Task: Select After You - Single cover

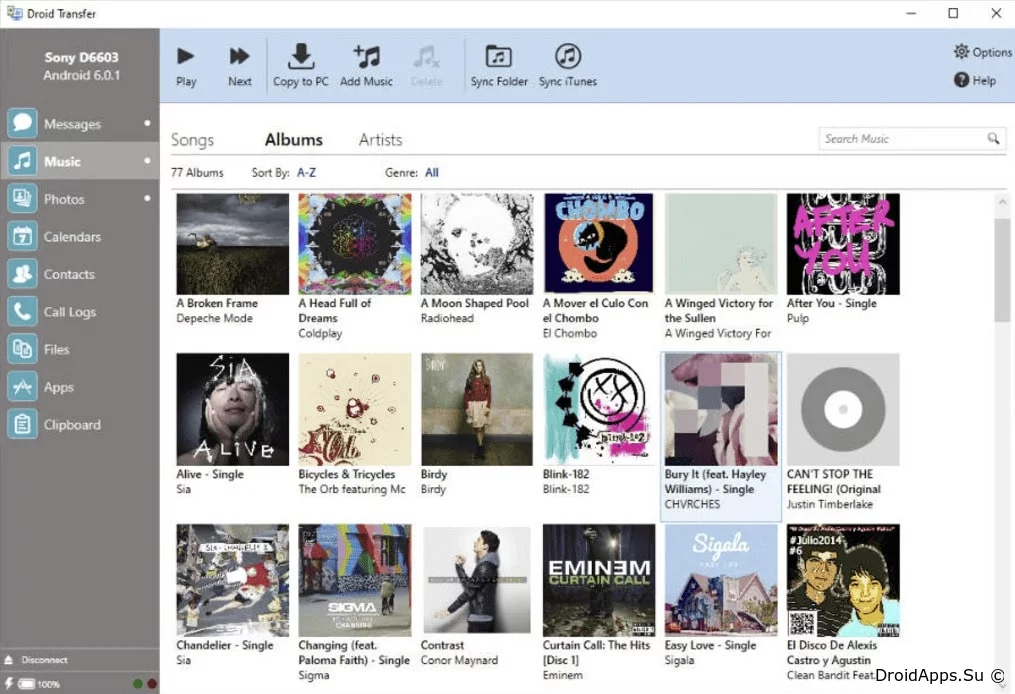Action: coord(843,244)
